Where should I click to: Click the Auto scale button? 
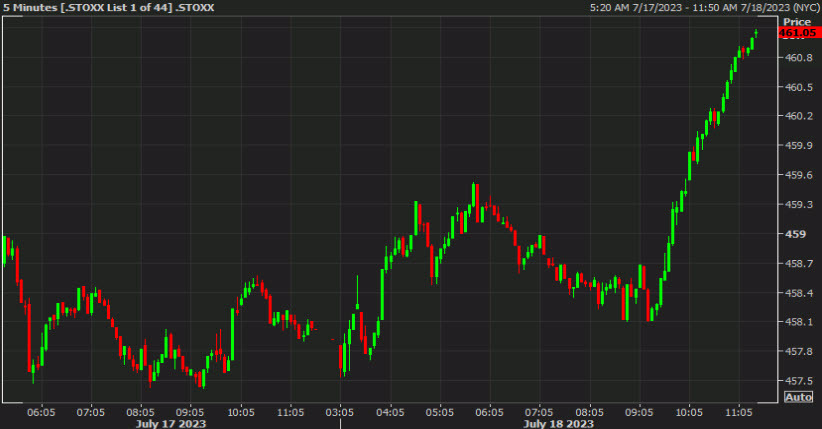798,397
